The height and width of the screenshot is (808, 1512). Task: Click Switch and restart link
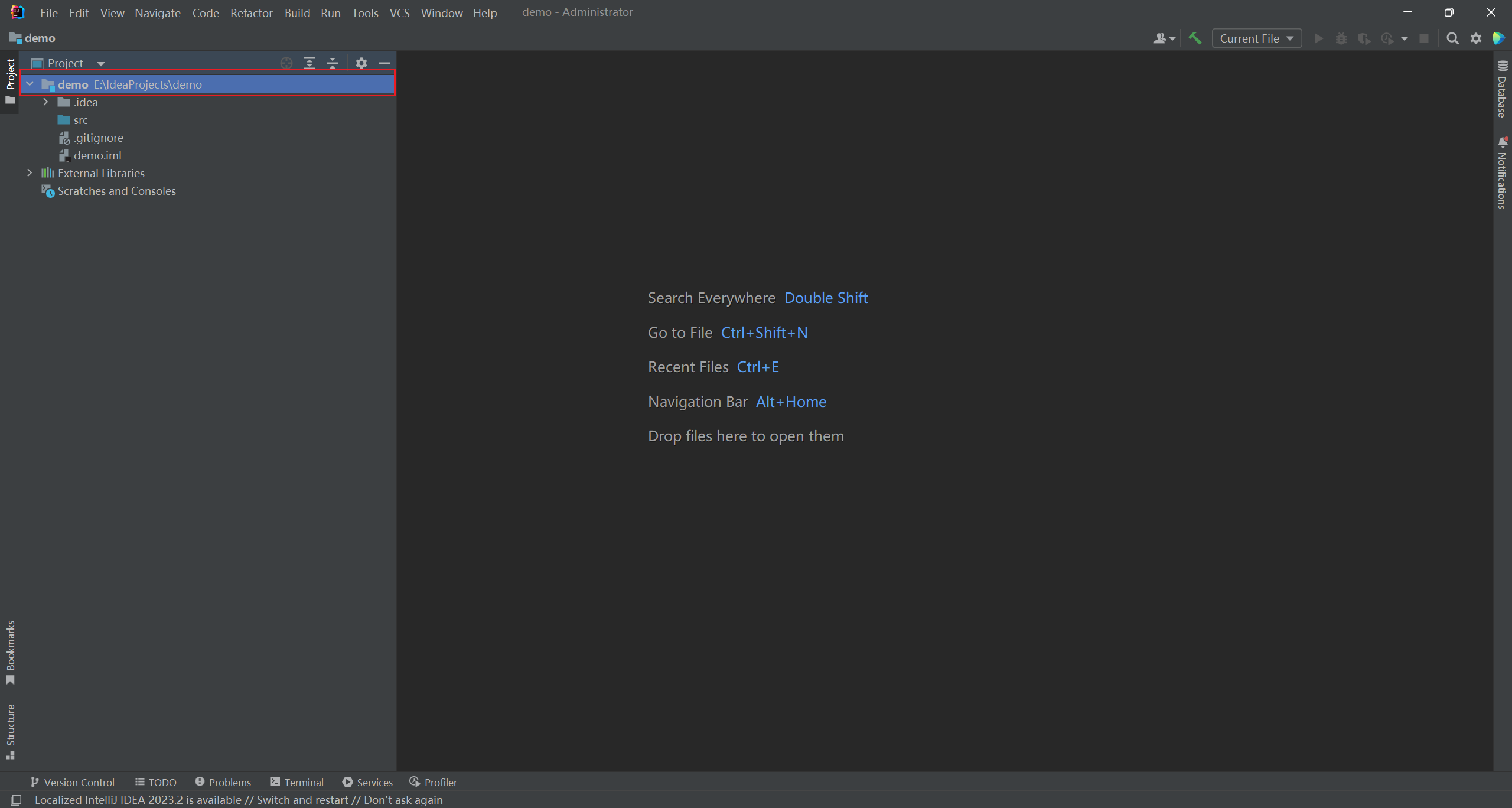[302, 800]
